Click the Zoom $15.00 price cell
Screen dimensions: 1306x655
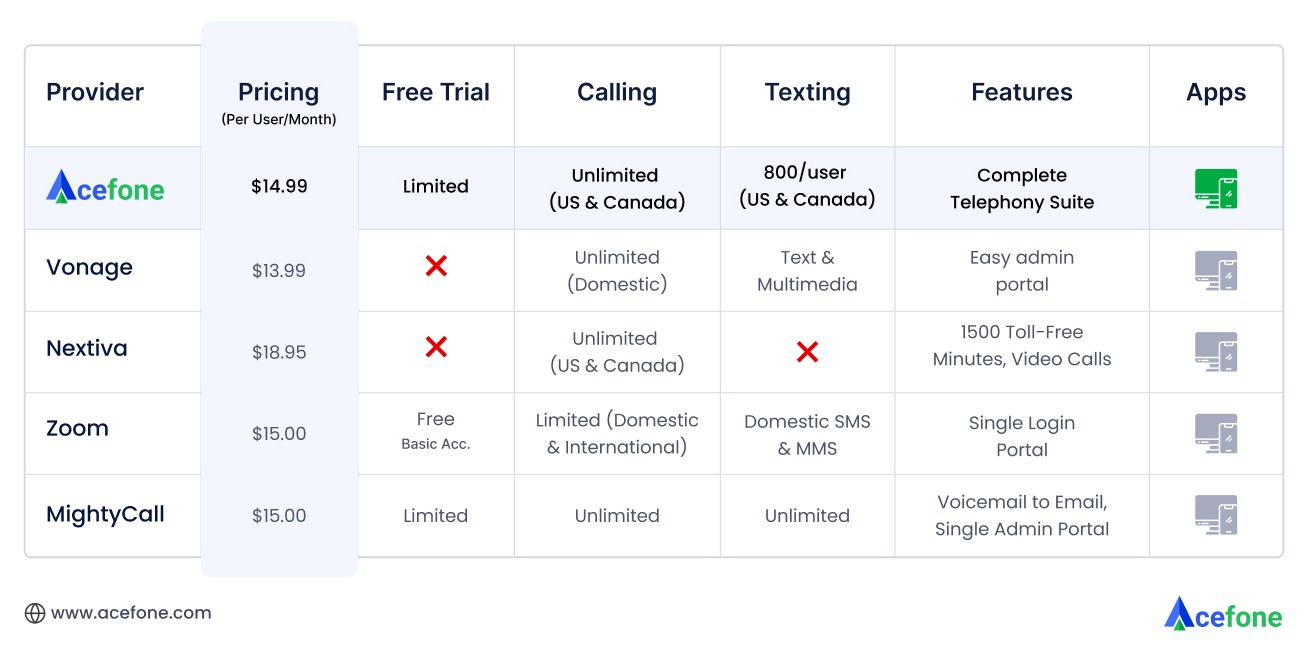pyautogui.click(x=279, y=434)
